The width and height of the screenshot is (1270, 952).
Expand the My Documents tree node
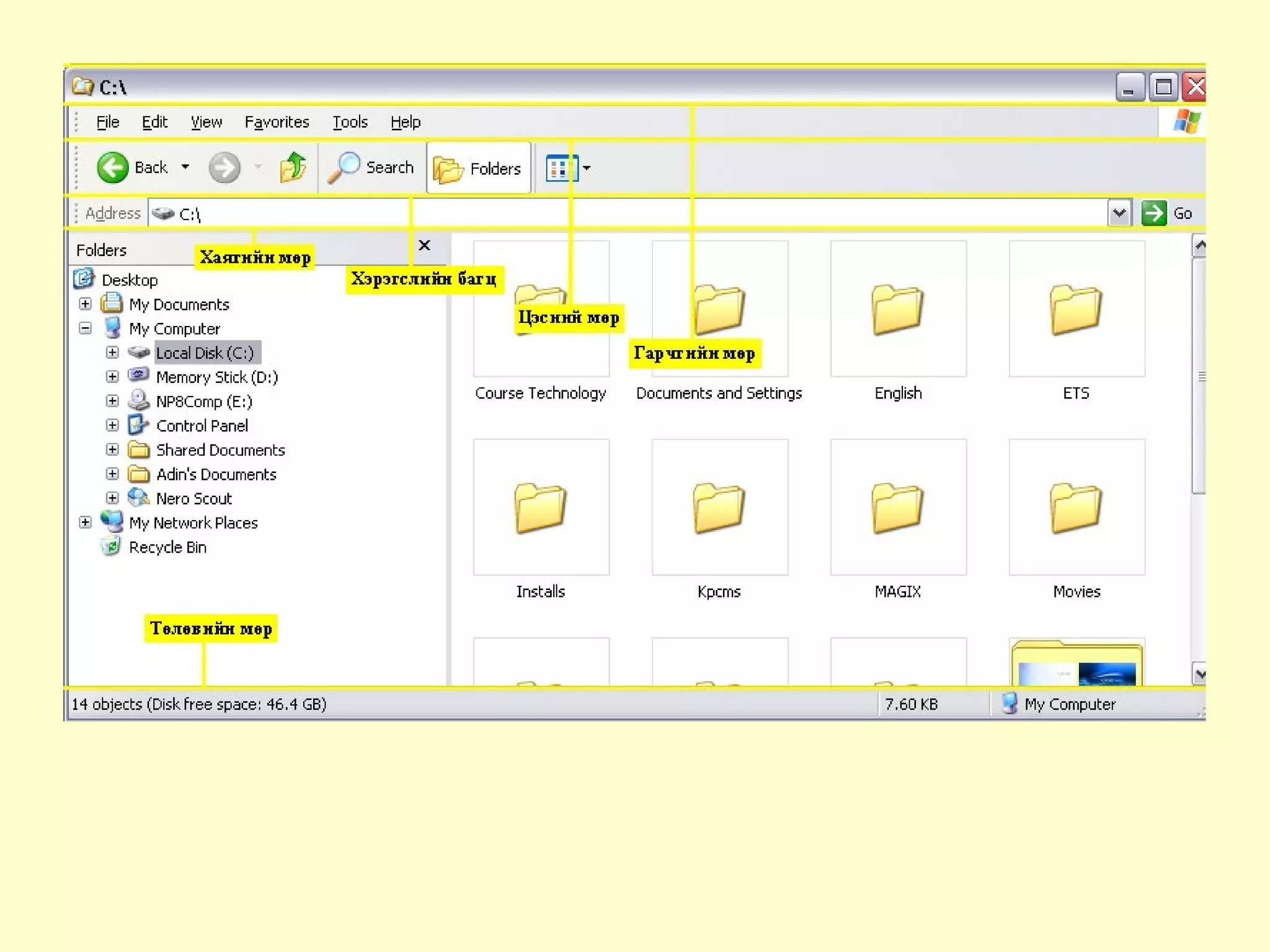[86, 304]
